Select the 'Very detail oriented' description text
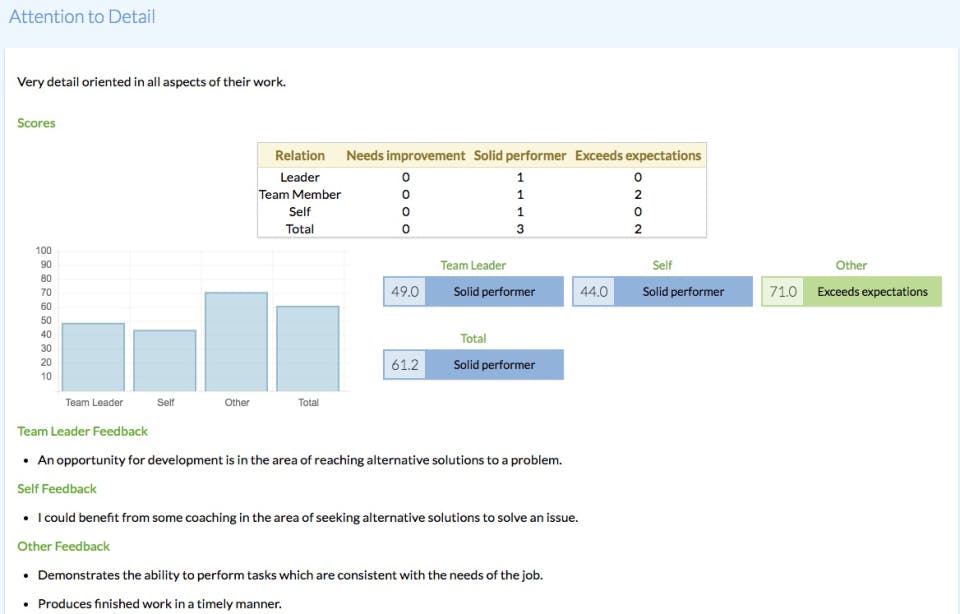 point(151,82)
